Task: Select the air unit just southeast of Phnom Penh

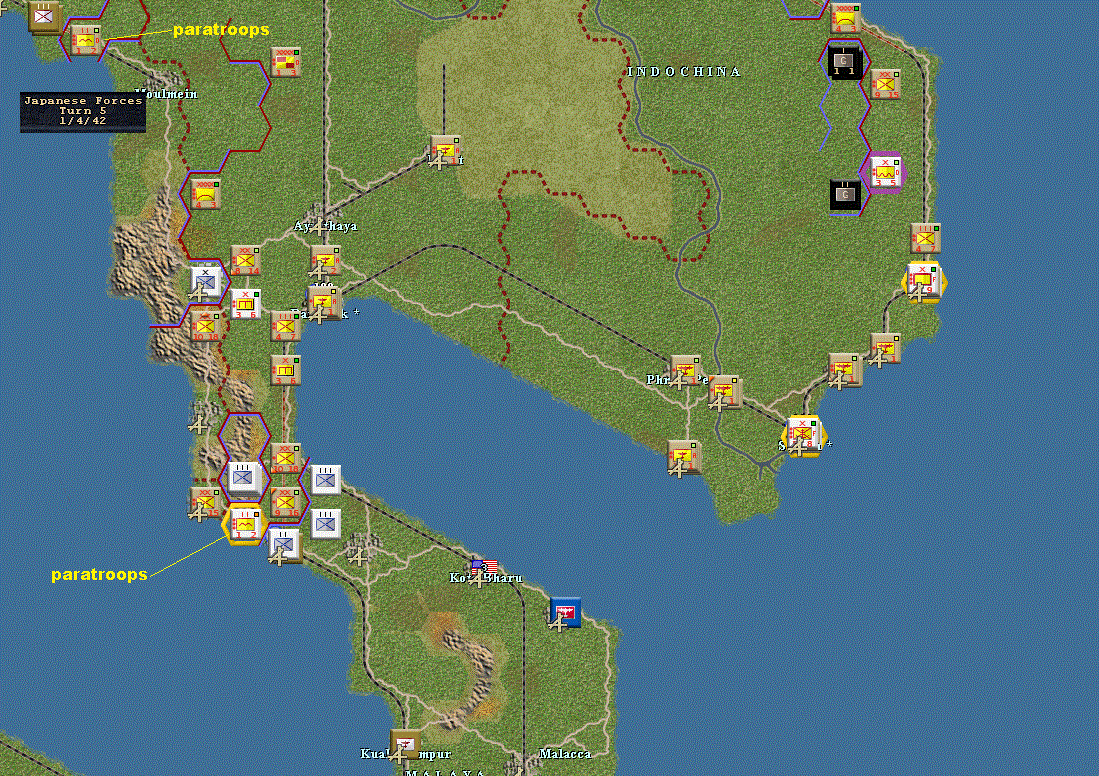Action: point(725,391)
